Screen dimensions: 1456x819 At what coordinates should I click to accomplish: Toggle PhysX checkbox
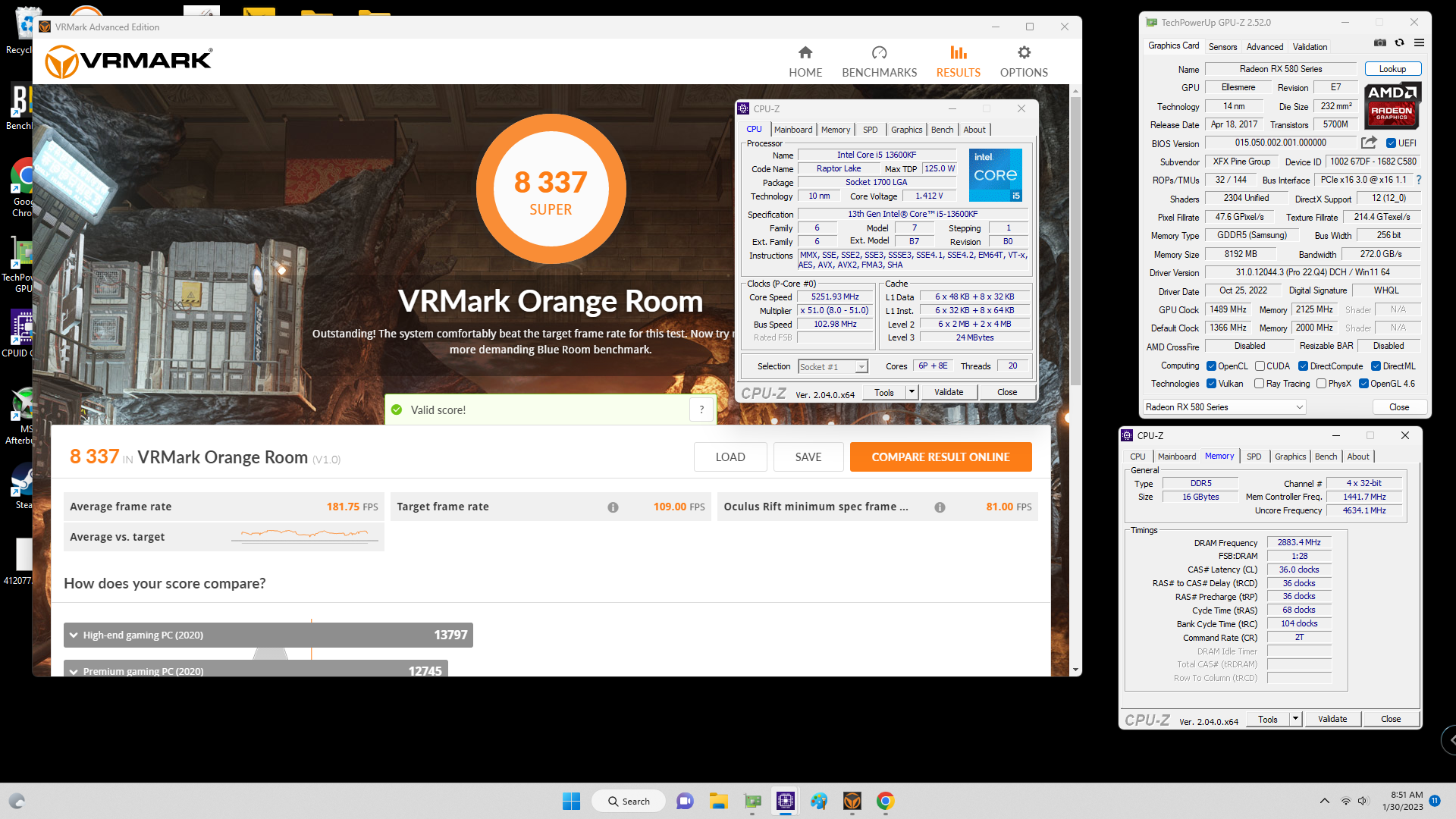tap(1321, 384)
